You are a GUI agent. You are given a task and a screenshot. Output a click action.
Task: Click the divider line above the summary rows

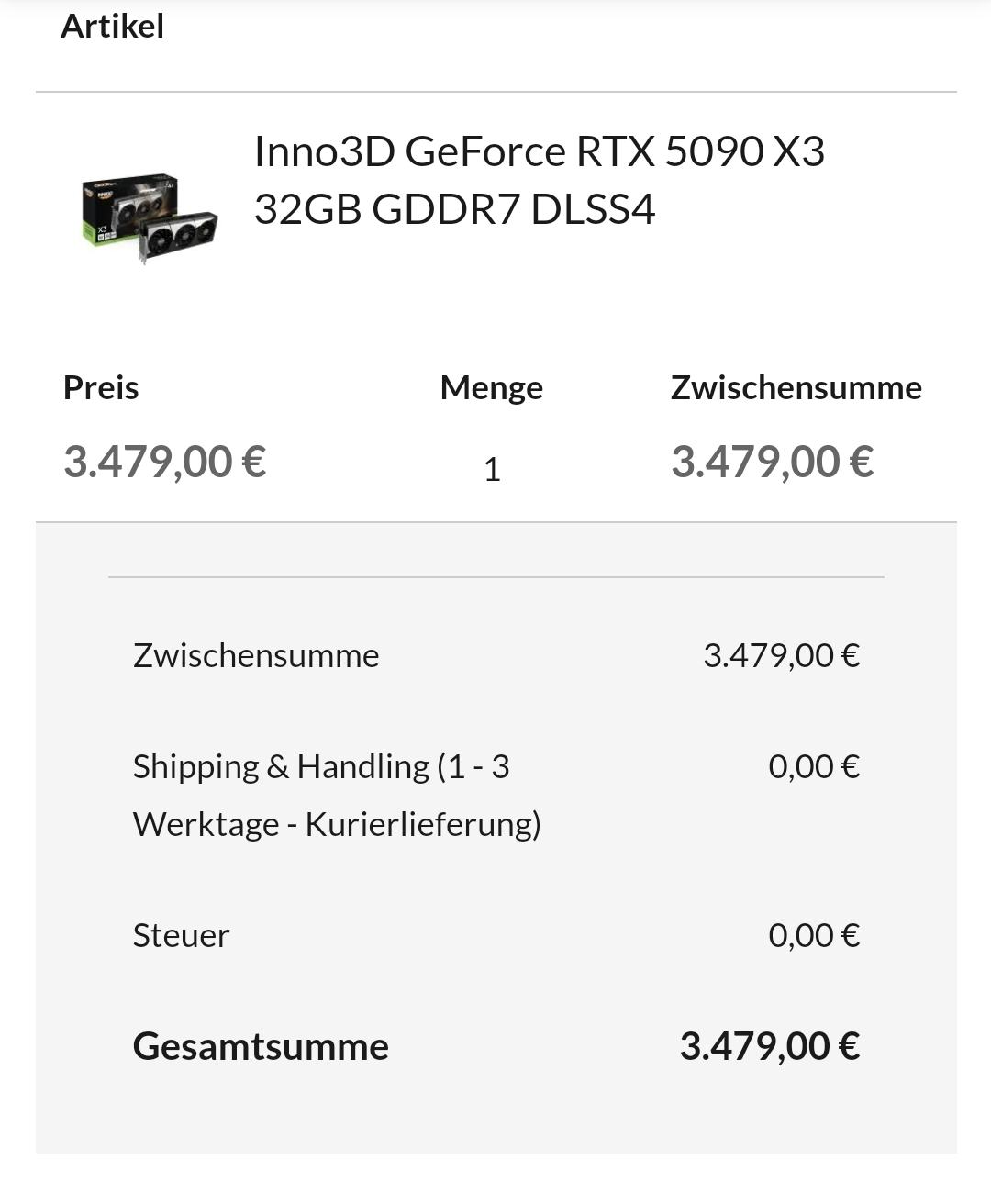(495, 577)
